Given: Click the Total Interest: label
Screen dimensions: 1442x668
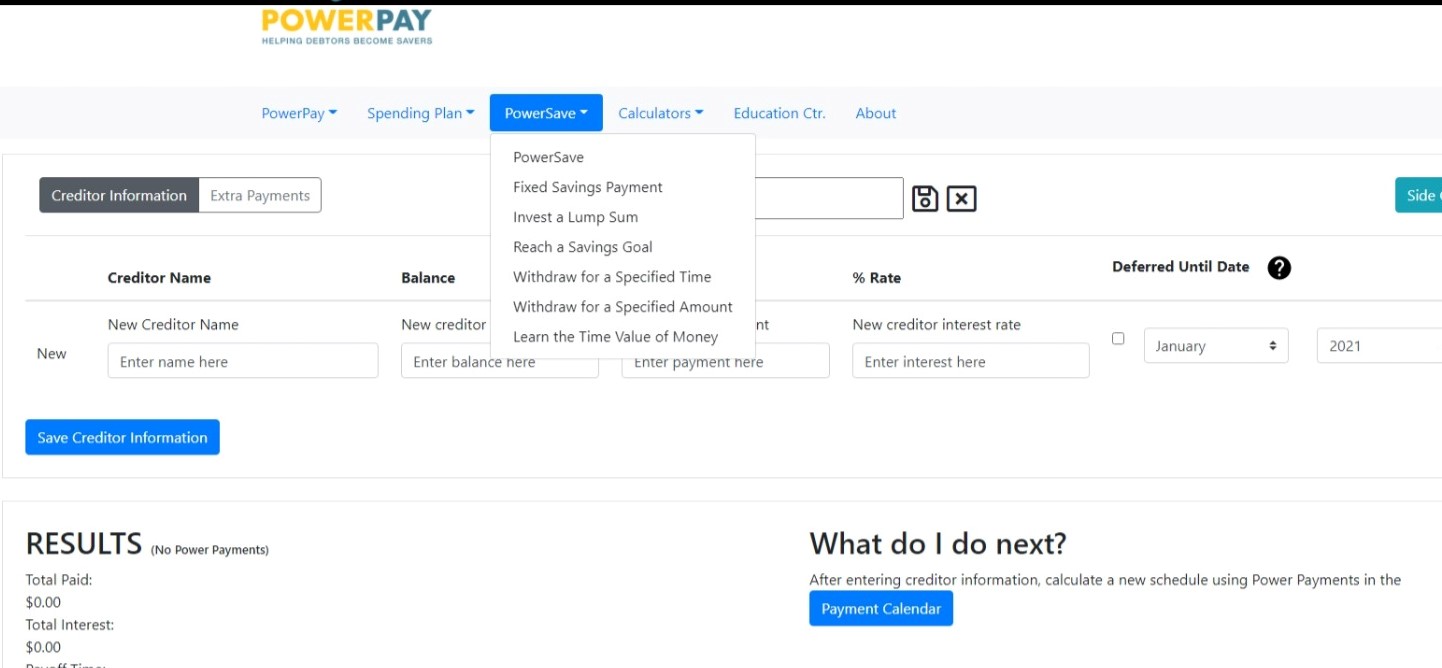Looking at the screenshot, I should tap(70, 625).
